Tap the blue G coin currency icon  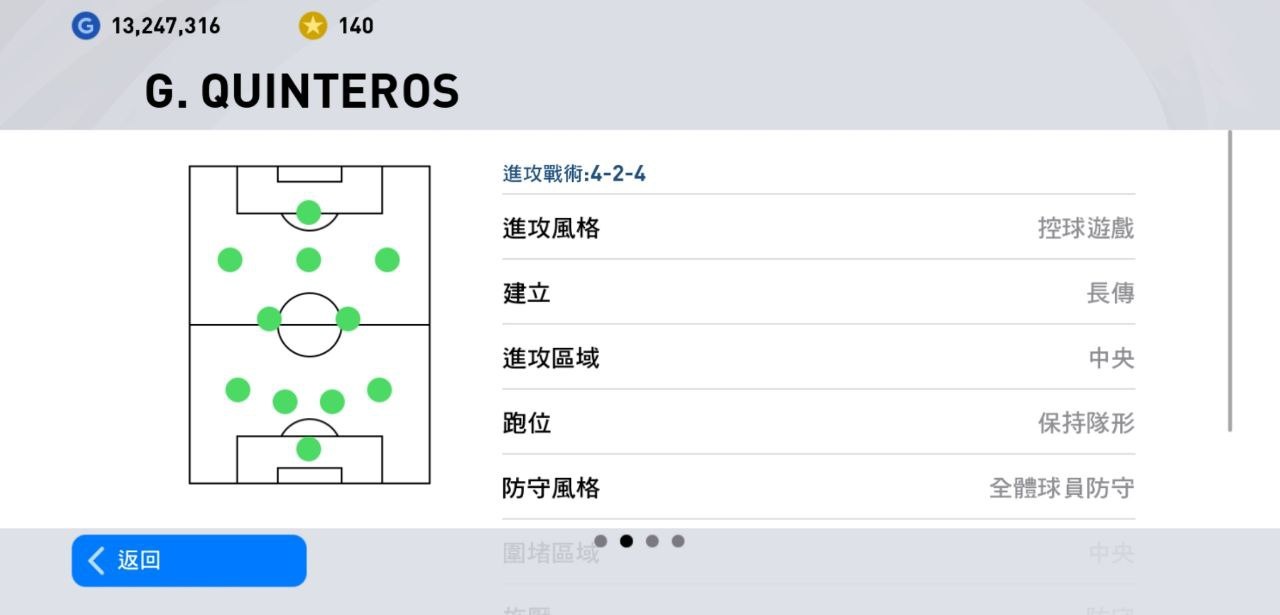(86, 25)
